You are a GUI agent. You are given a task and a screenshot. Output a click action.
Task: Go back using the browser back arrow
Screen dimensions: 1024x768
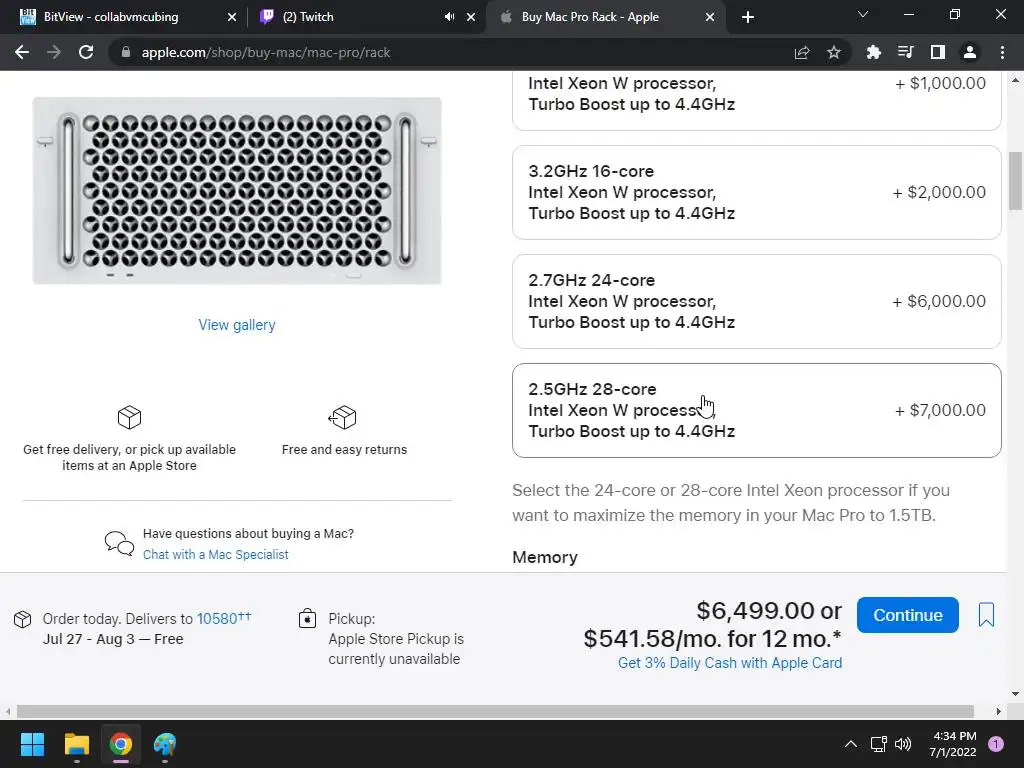coord(22,52)
